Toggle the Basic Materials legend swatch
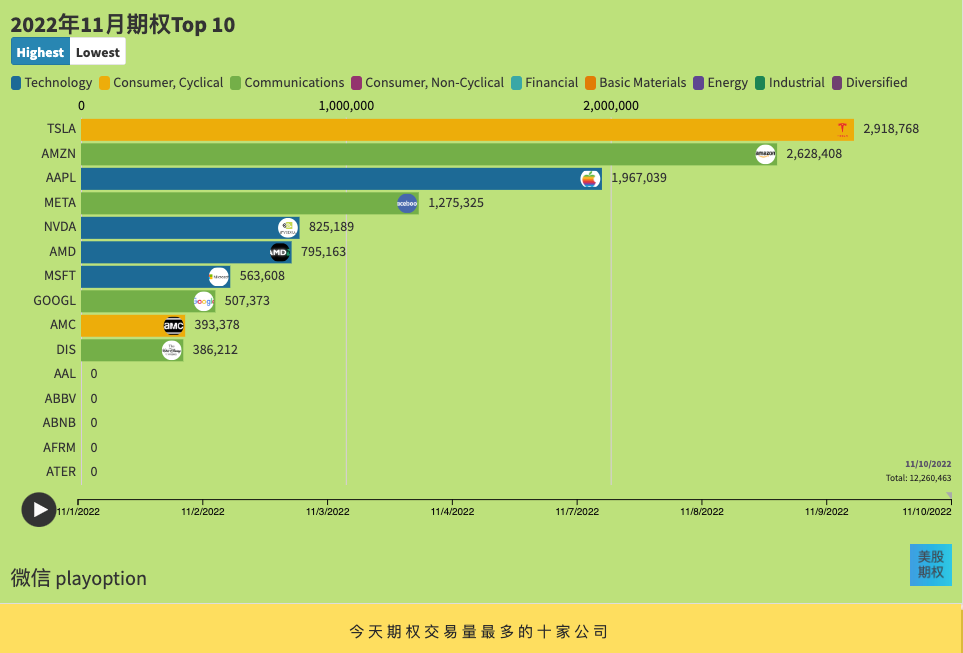963x653 pixels. click(590, 83)
